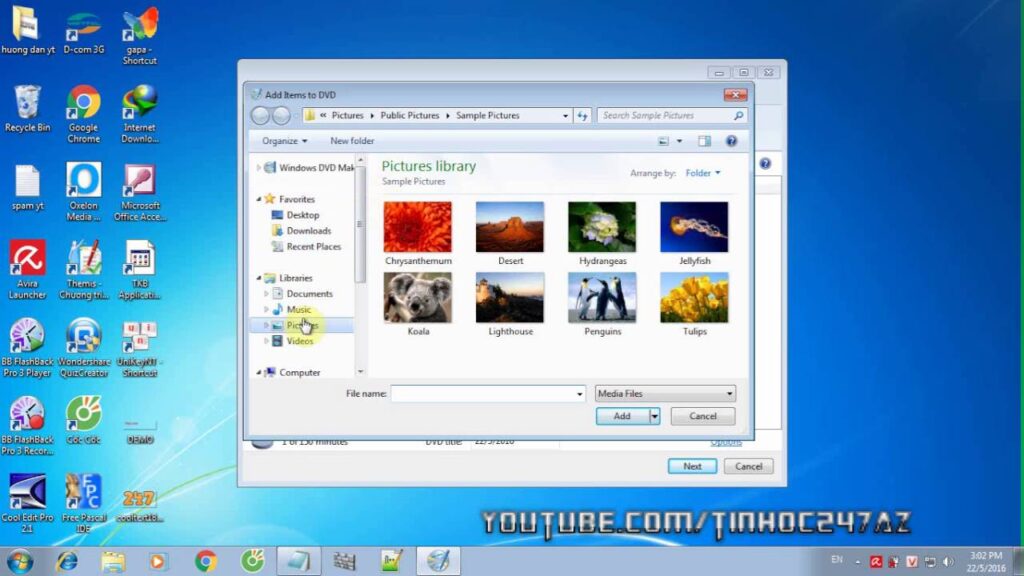Viewport: 1024px width, 576px height.
Task: Select Videos library in tree
Action: 299,341
